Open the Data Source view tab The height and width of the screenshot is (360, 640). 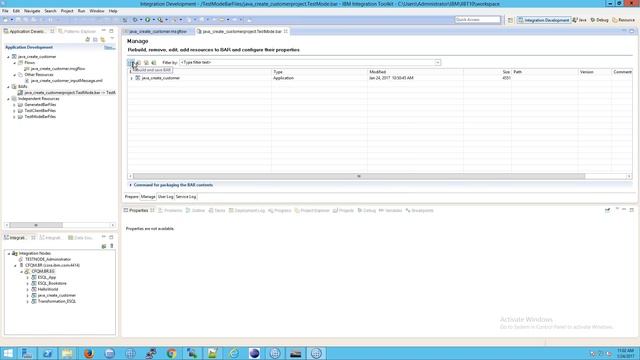click(x=81, y=238)
